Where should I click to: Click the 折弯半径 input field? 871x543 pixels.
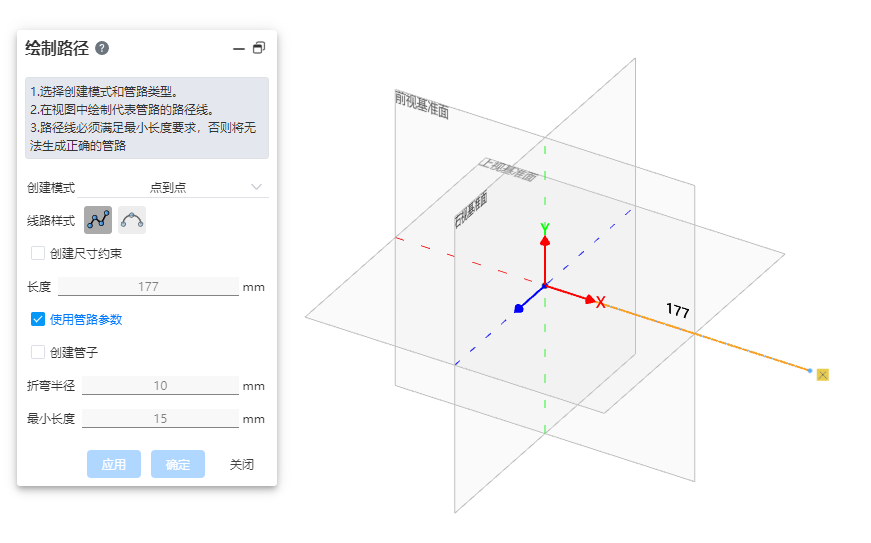pyautogui.click(x=160, y=386)
